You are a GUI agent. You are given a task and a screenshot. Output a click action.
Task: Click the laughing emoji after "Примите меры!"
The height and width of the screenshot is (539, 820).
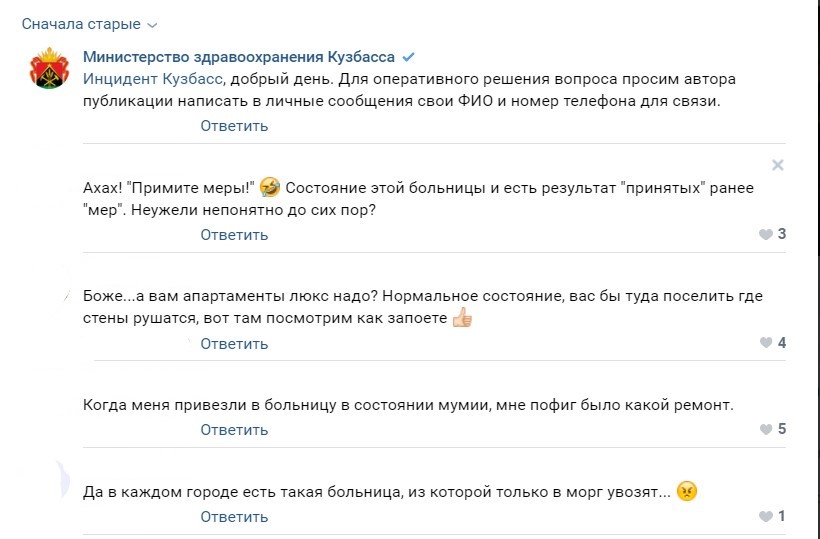[270, 187]
